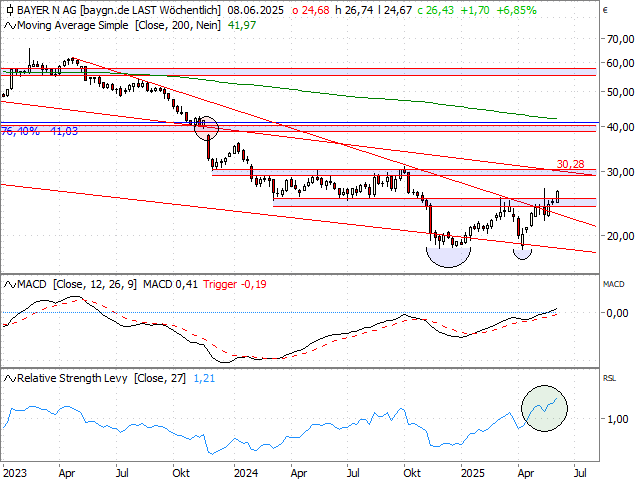Click the Trigger value -0,19
Screen dimensions: 640x480
253,284
